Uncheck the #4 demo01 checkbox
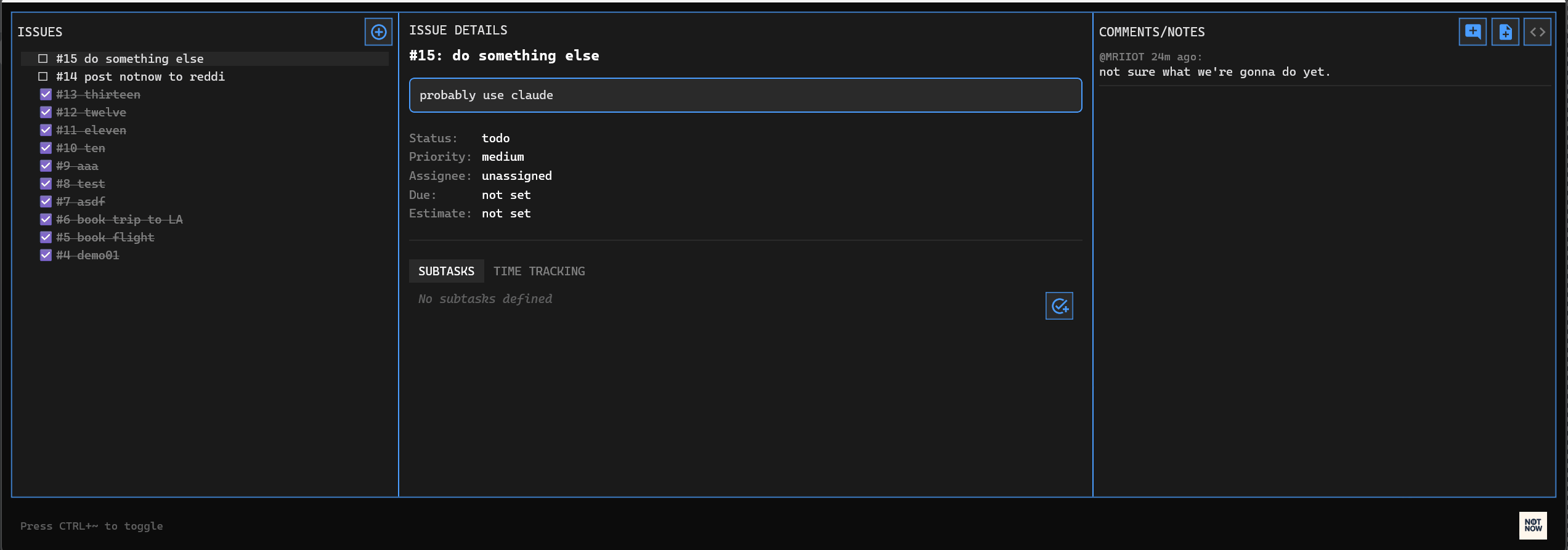The height and width of the screenshot is (550, 1568). click(x=46, y=255)
